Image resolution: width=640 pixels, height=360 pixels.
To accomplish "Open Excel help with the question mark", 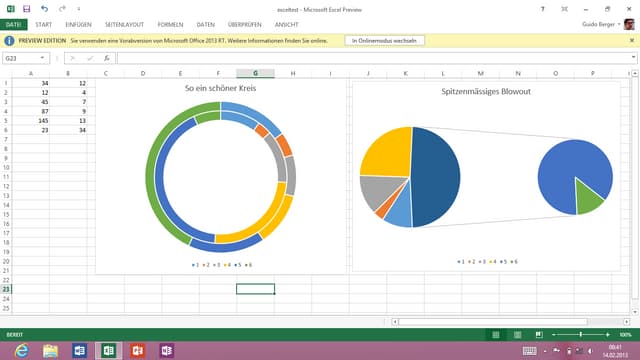I will pos(542,9).
